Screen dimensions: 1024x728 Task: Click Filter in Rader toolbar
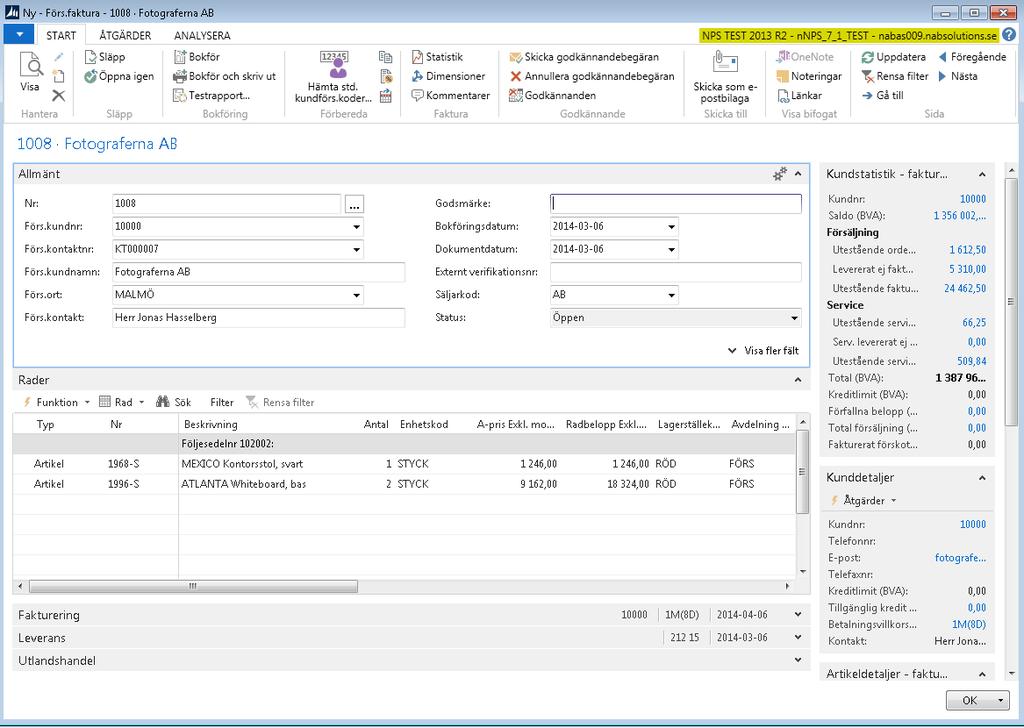pyautogui.click(x=221, y=402)
